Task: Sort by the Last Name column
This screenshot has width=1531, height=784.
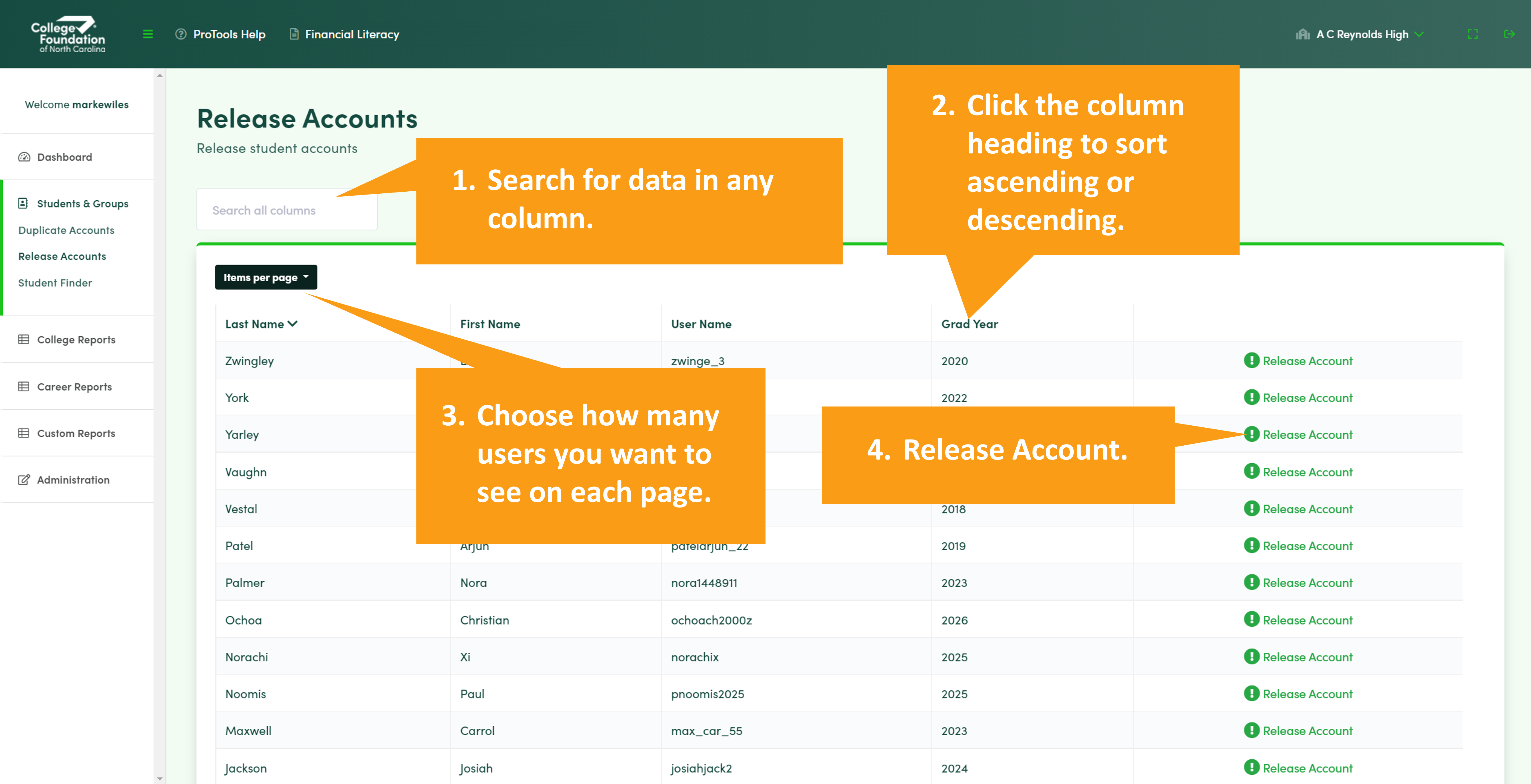Action: pyautogui.click(x=261, y=324)
